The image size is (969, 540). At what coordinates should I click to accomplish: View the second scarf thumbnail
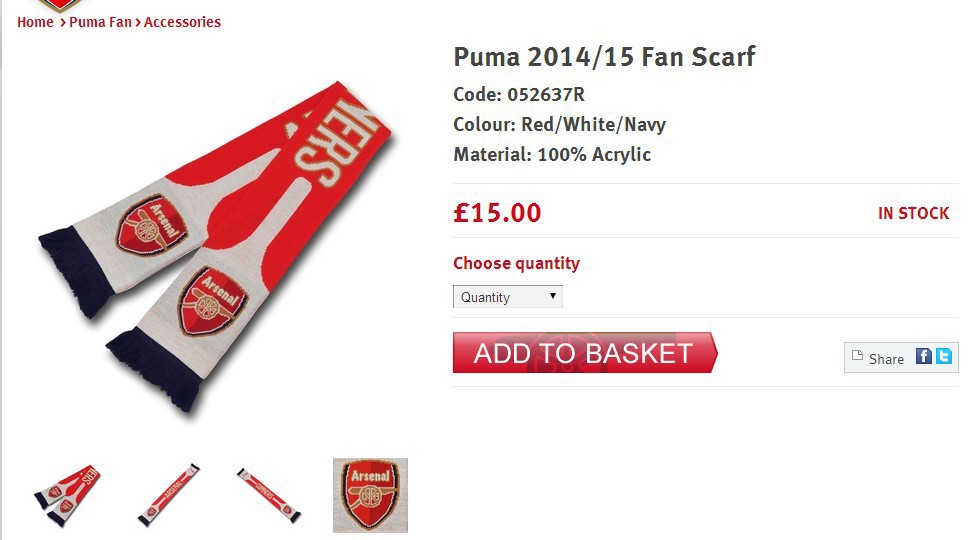(x=169, y=494)
